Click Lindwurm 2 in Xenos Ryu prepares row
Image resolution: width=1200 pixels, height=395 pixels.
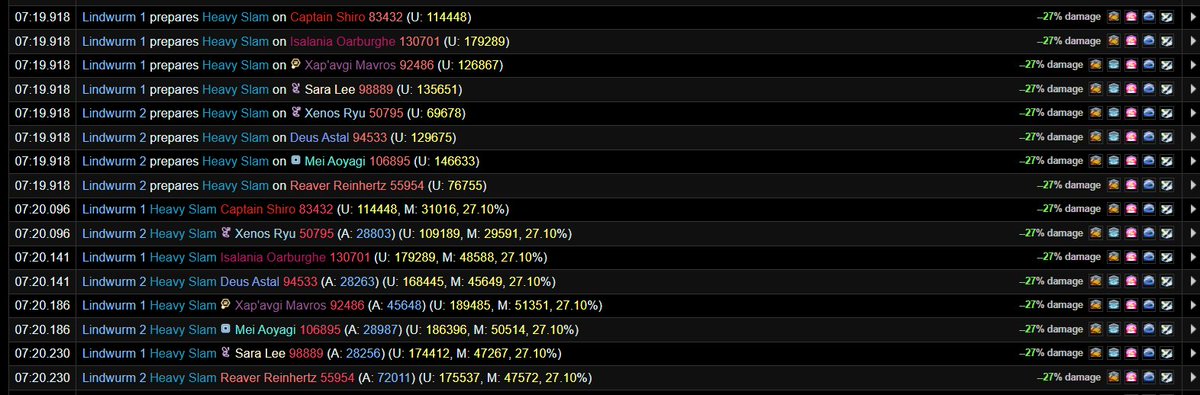[115, 113]
